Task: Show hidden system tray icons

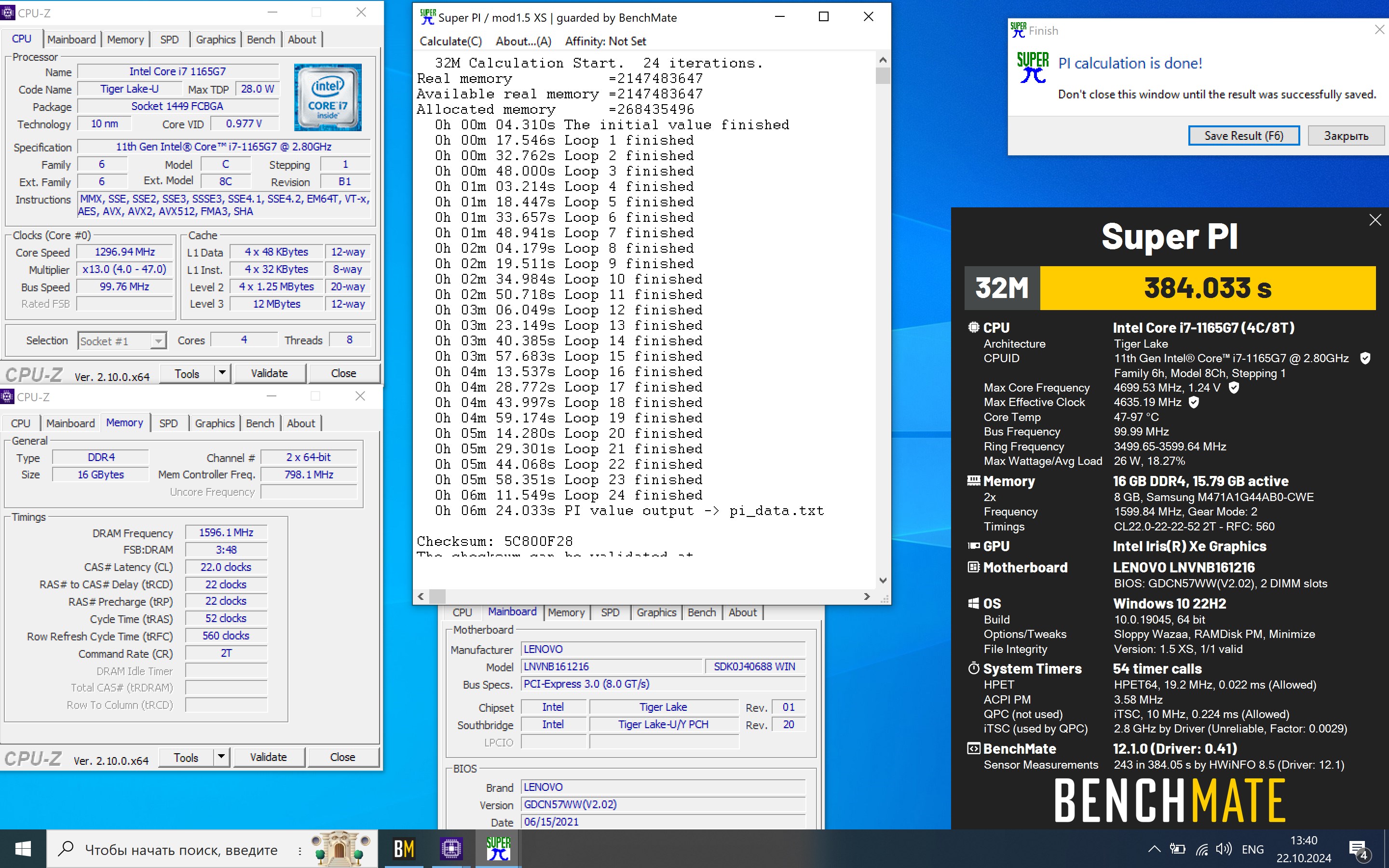Action: click(1154, 849)
